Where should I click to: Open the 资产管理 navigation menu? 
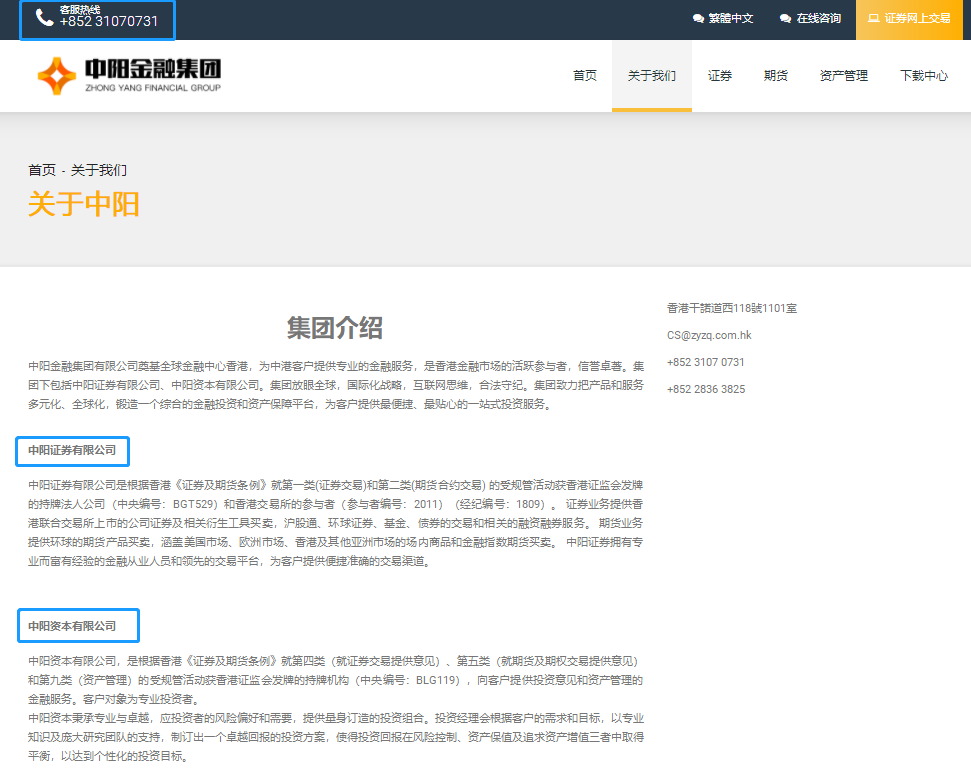click(843, 76)
